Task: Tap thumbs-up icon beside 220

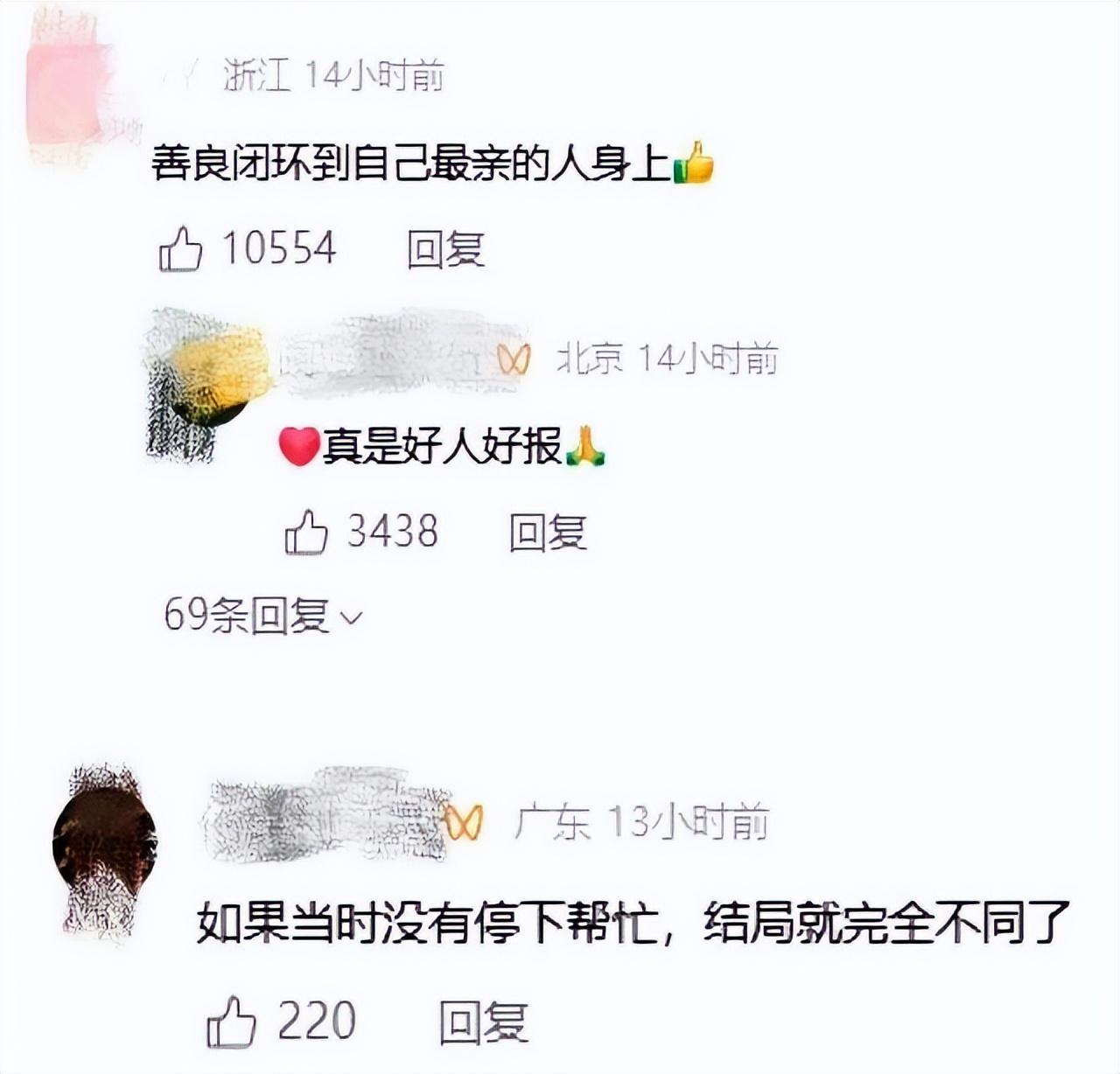Action: click(231, 1022)
